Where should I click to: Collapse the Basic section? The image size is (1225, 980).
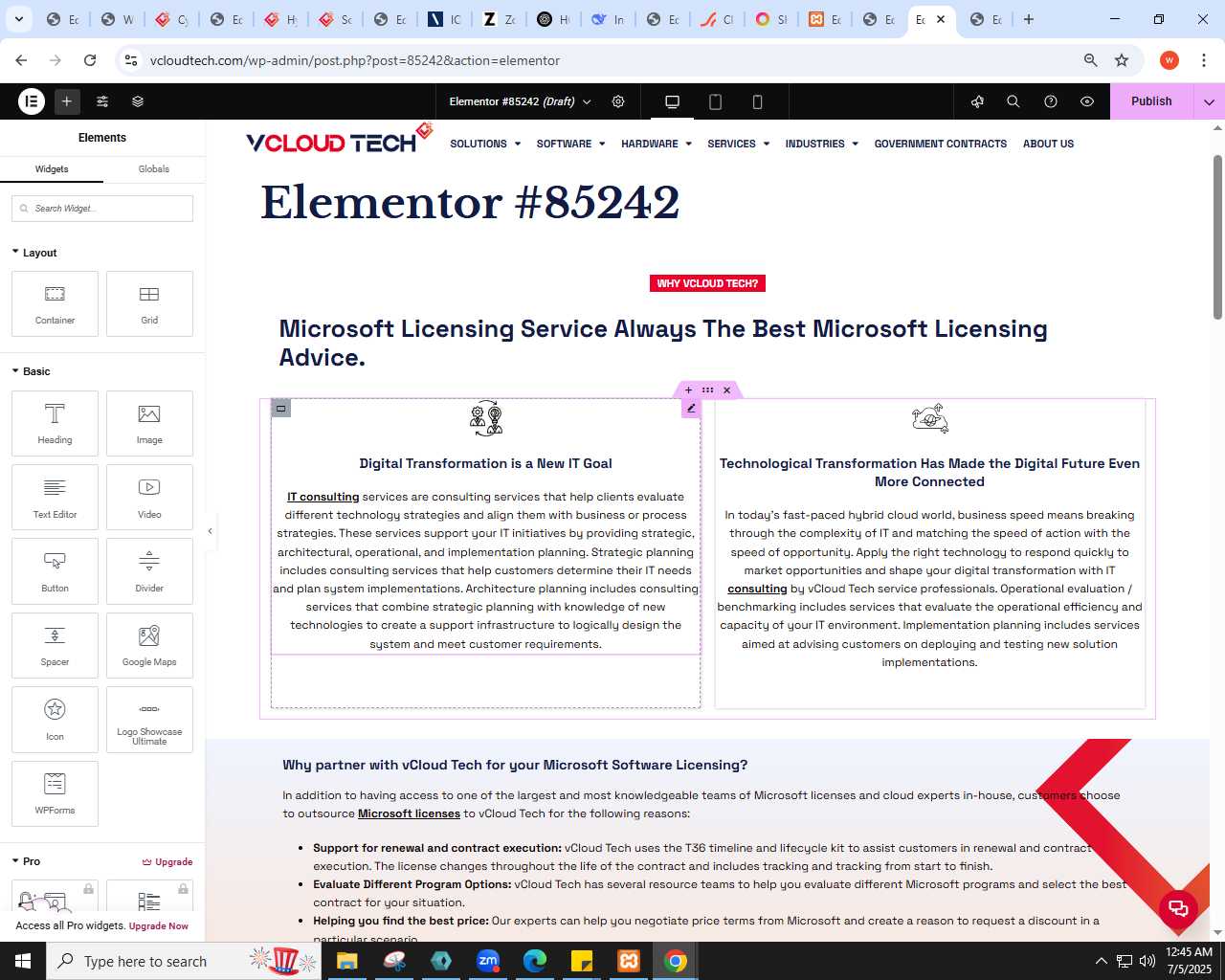(x=31, y=371)
